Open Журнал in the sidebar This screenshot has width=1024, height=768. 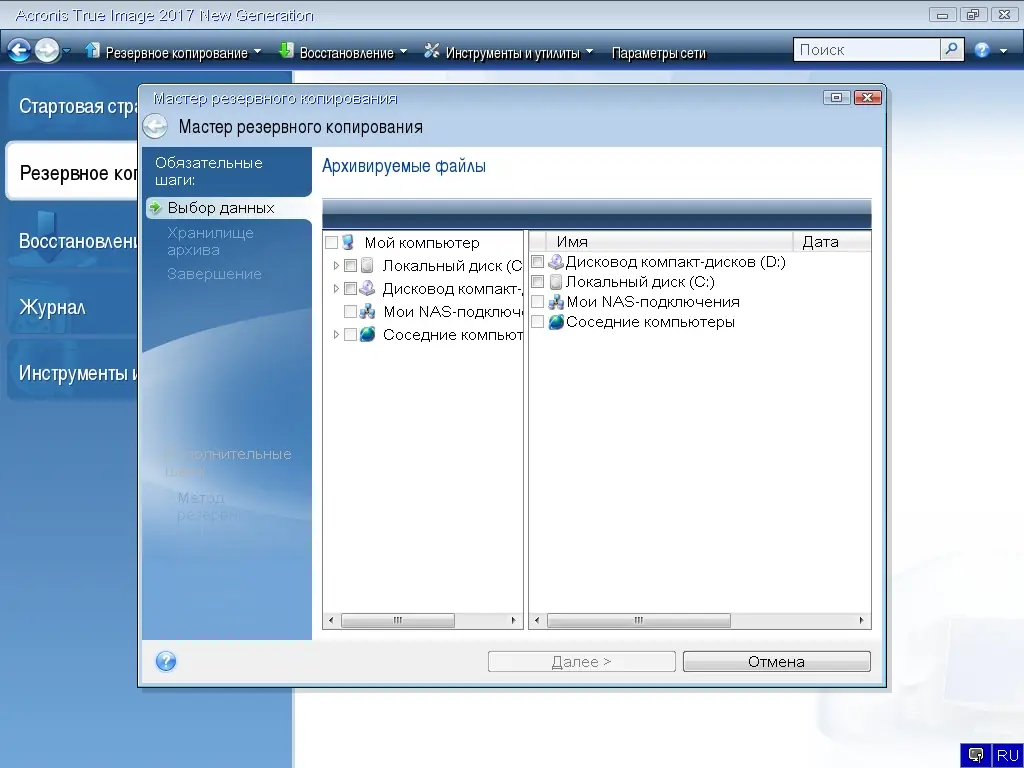coord(72,306)
